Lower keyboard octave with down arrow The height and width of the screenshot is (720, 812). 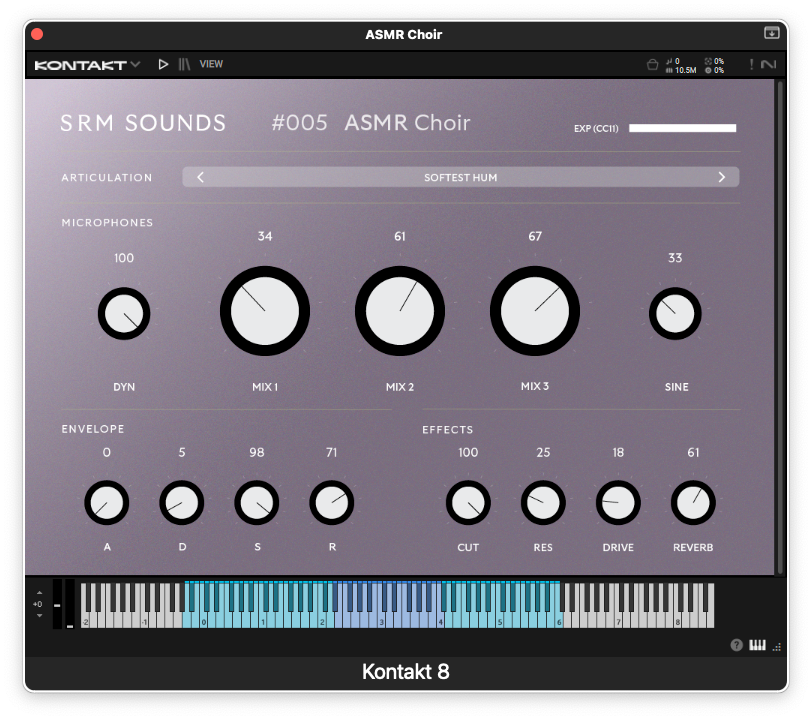point(39,615)
